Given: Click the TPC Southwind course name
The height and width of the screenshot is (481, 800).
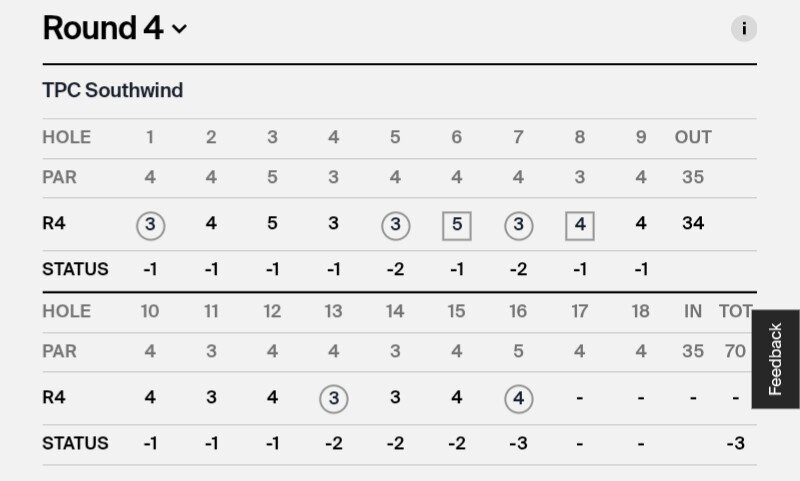Looking at the screenshot, I should (113, 90).
